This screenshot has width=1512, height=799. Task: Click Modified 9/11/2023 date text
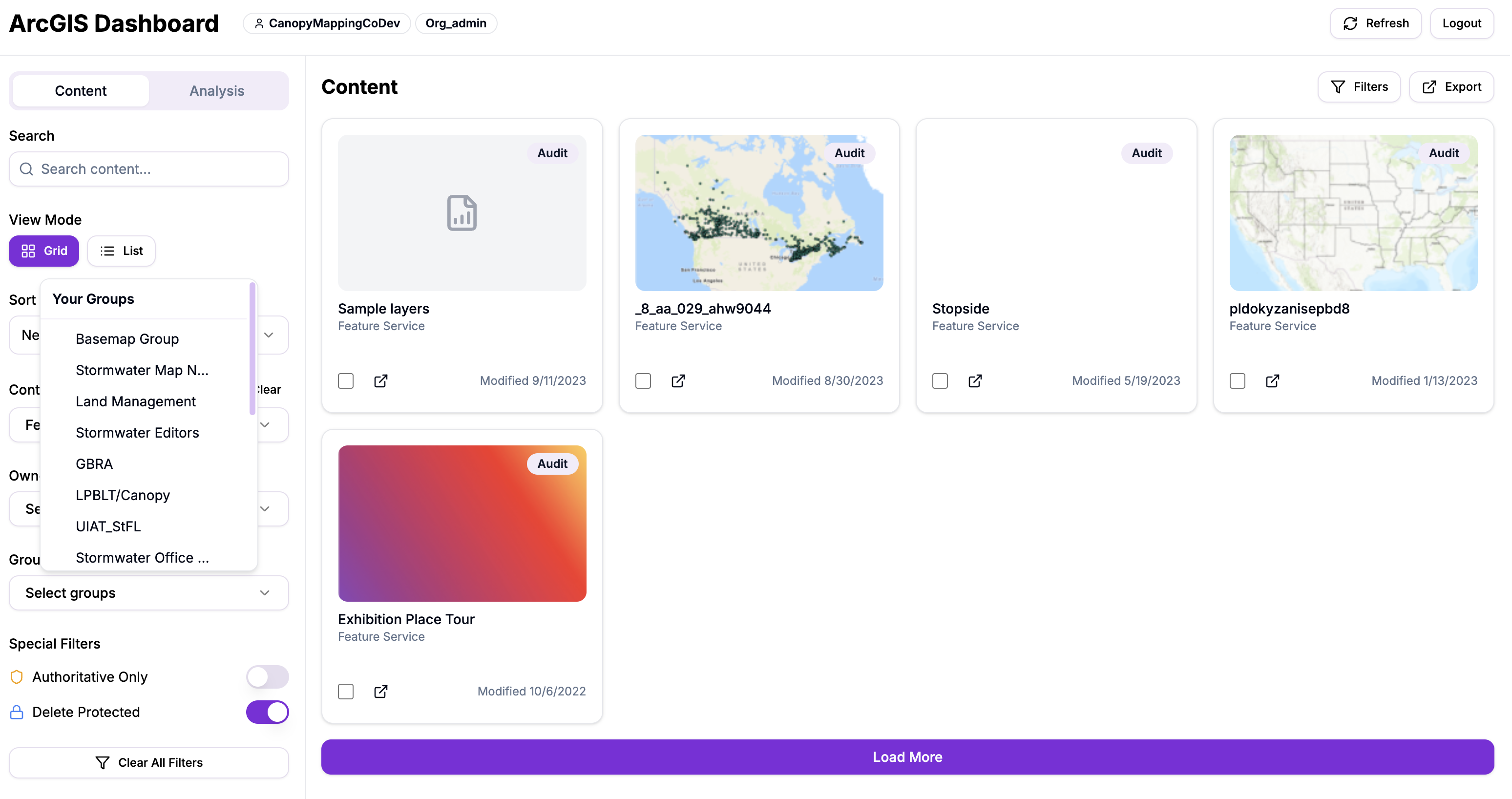532,381
